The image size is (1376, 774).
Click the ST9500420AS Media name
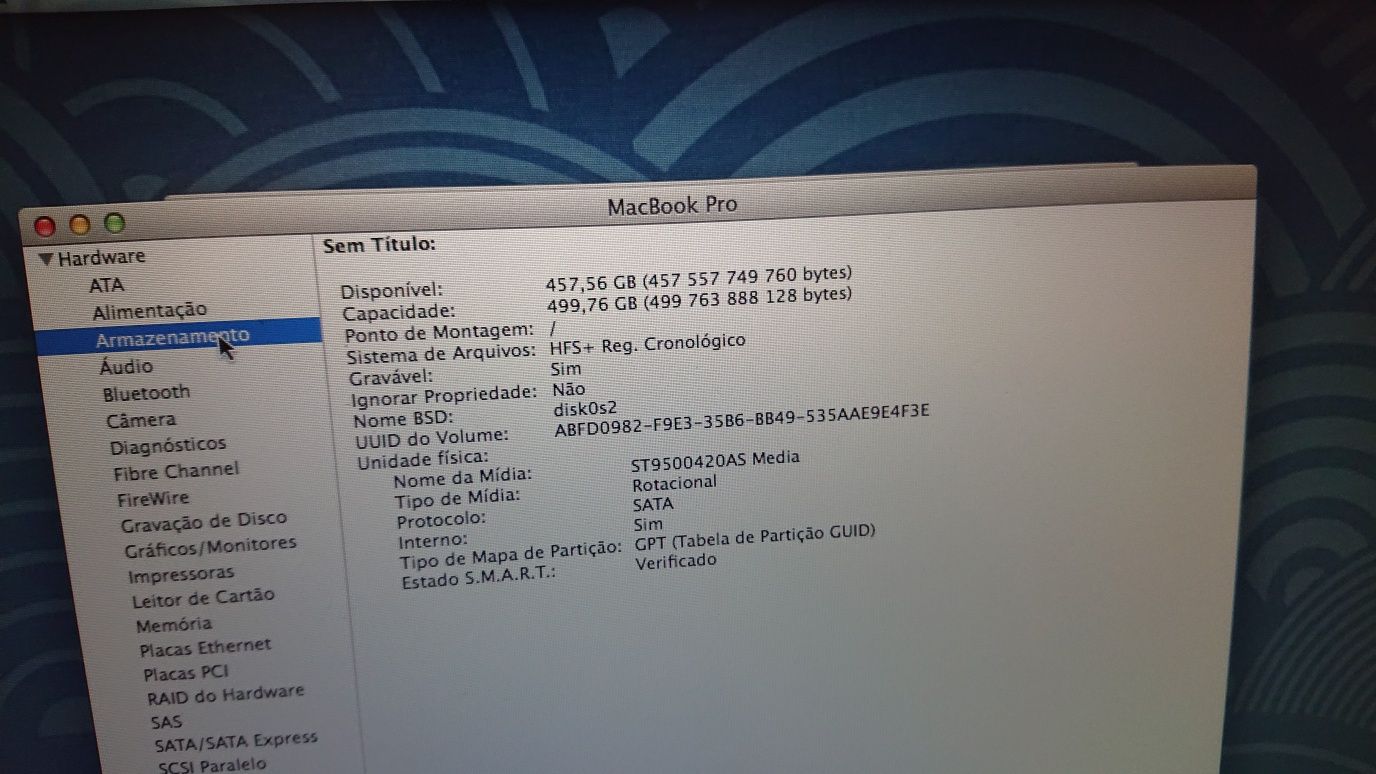tap(715, 461)
